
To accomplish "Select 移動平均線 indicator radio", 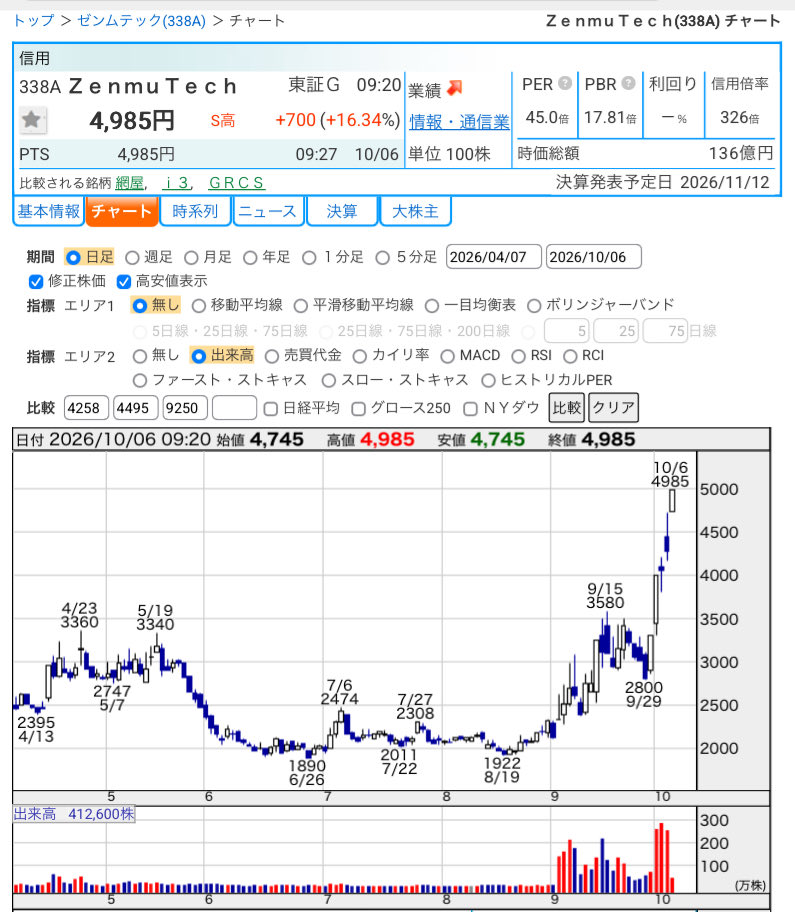I will (199, 305).
